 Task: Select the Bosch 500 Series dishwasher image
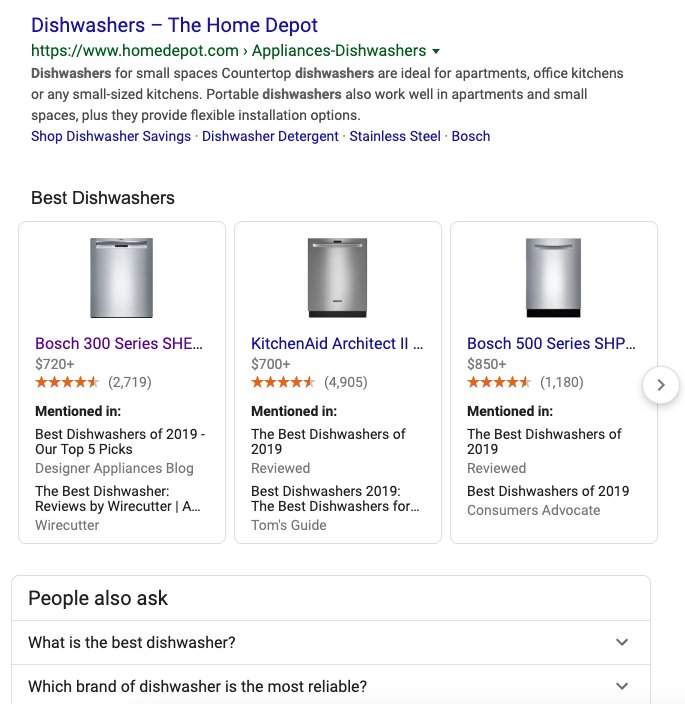tap(553, 278)
